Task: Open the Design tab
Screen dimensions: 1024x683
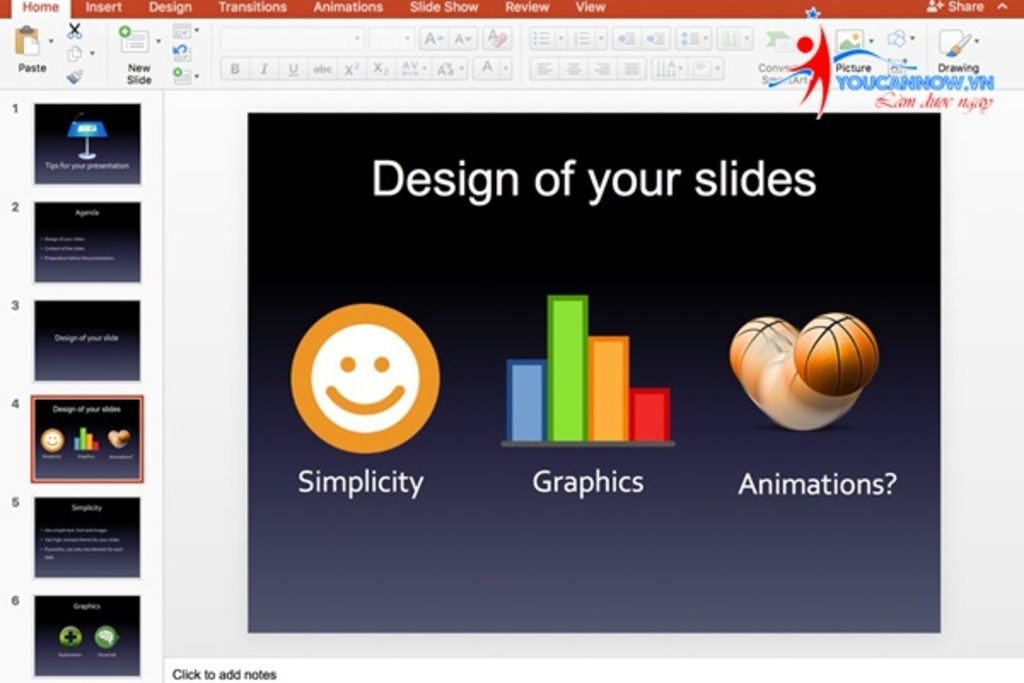Action: pos(170,7)
